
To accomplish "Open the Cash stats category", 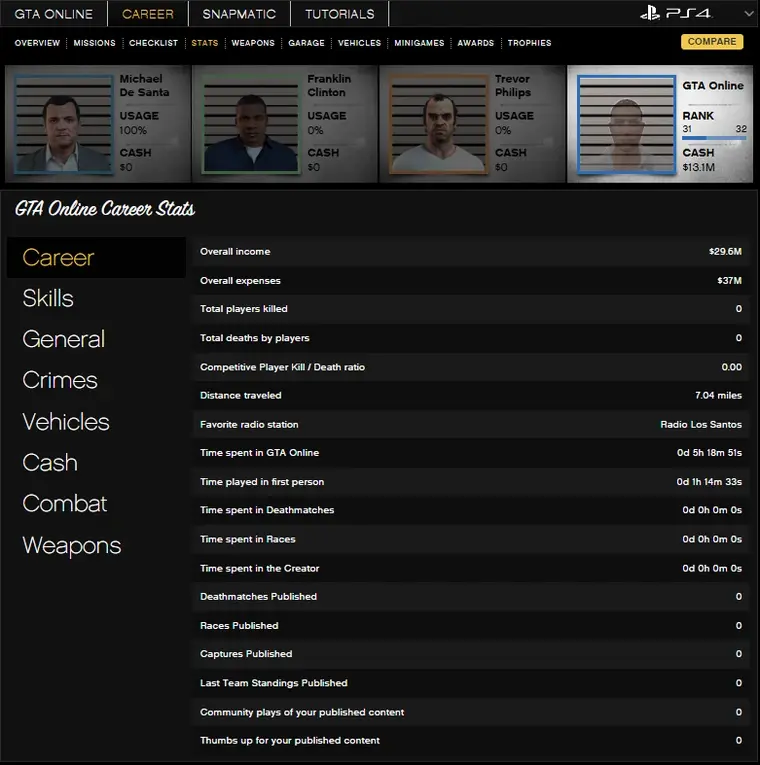I will coord(50,463).
